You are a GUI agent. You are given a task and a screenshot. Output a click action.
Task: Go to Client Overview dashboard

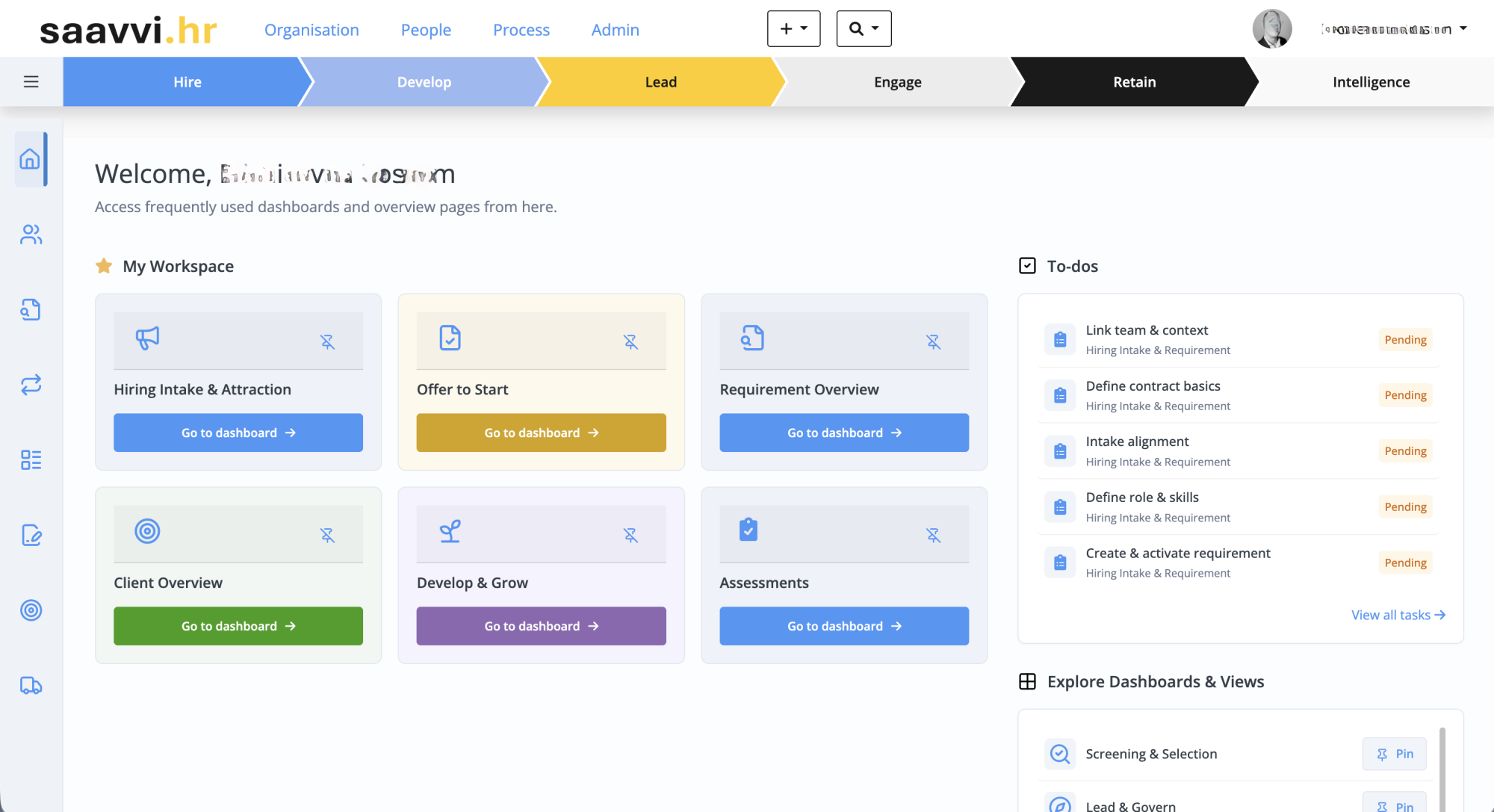click(238, 626)
